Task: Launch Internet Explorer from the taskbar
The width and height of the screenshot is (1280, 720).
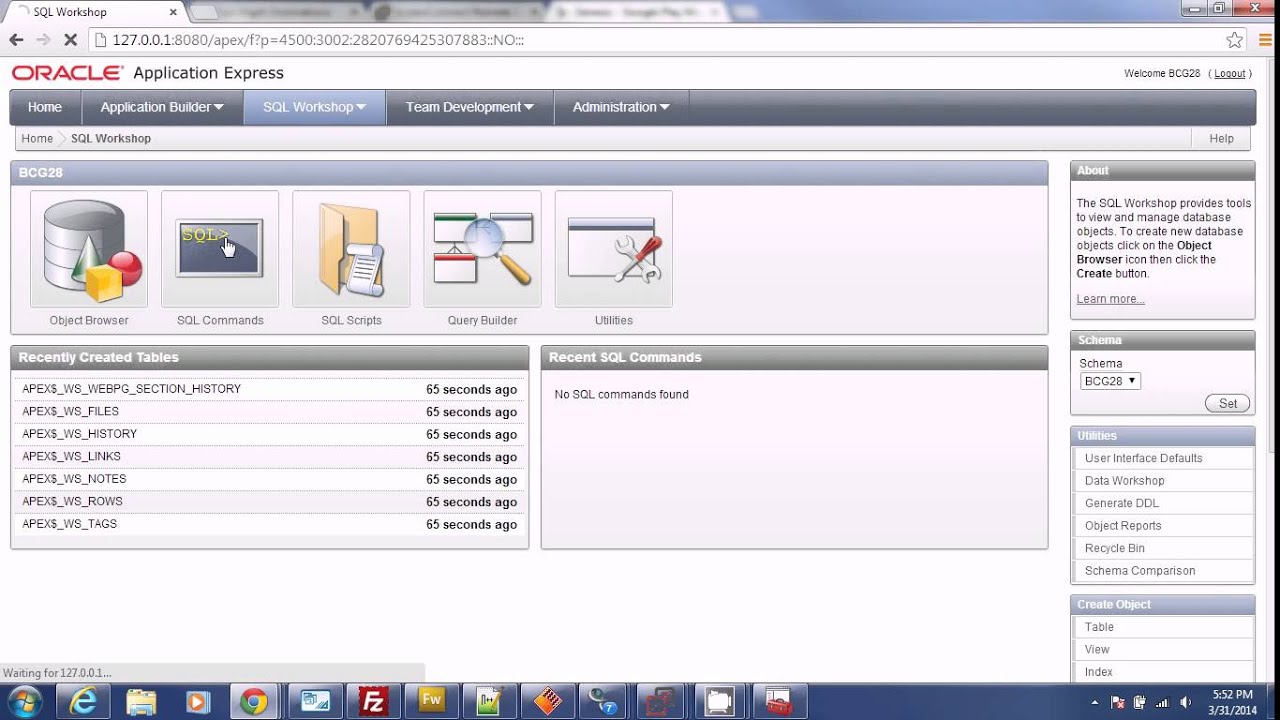Action: [83, 701]
